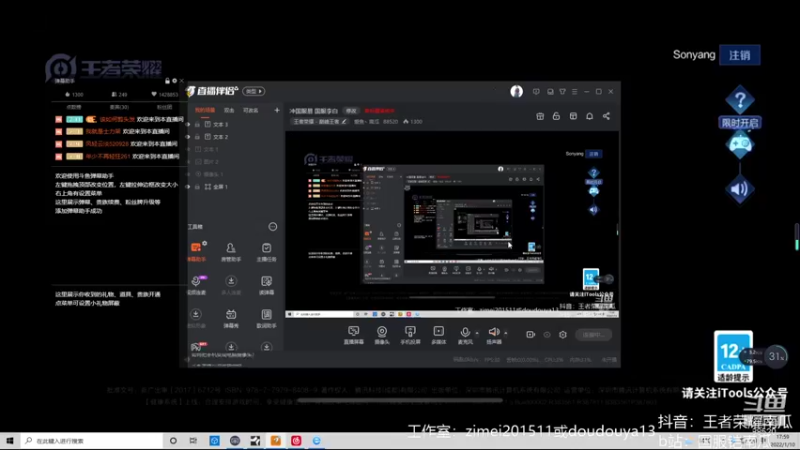
Task: Click the question mark help icon in game
Action: pyautogui.click(x=740, y=100)
